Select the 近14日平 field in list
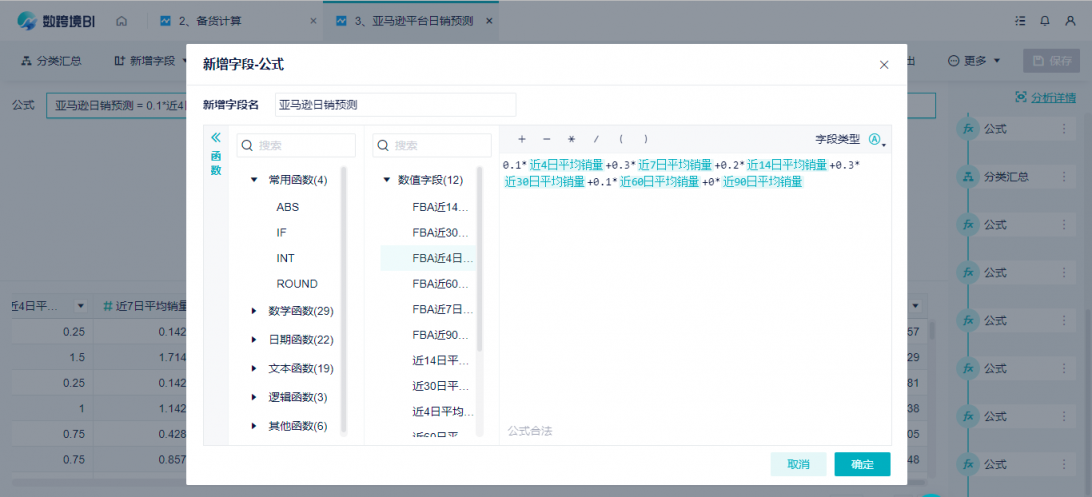 coord(440,361)
